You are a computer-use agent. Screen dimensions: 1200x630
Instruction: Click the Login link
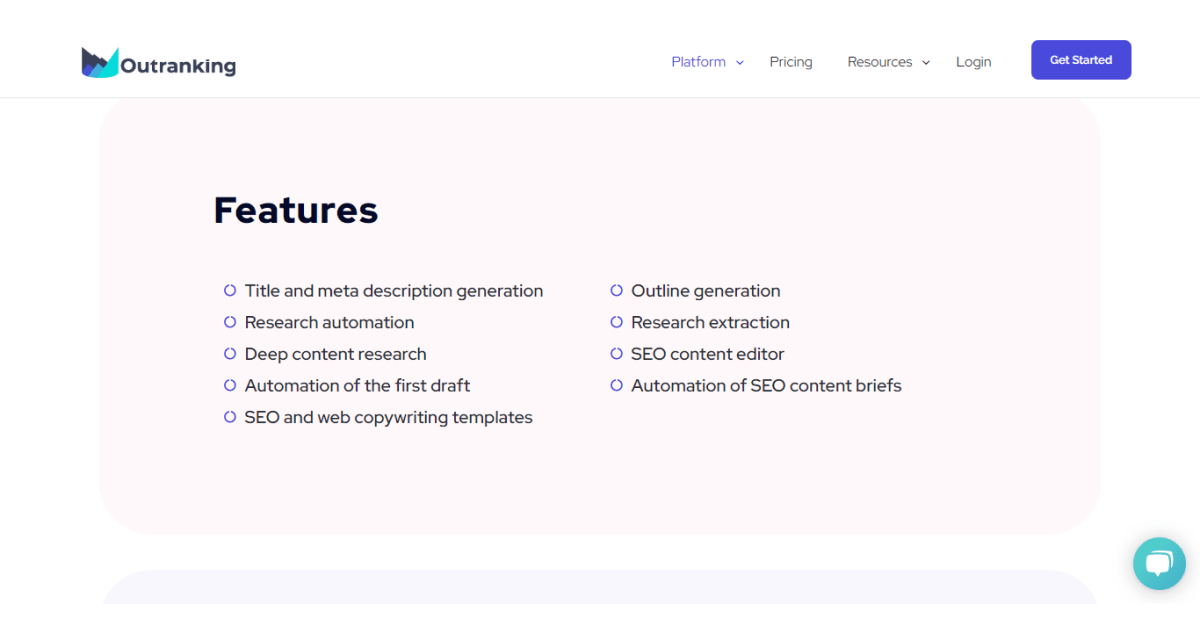point(973,62)
